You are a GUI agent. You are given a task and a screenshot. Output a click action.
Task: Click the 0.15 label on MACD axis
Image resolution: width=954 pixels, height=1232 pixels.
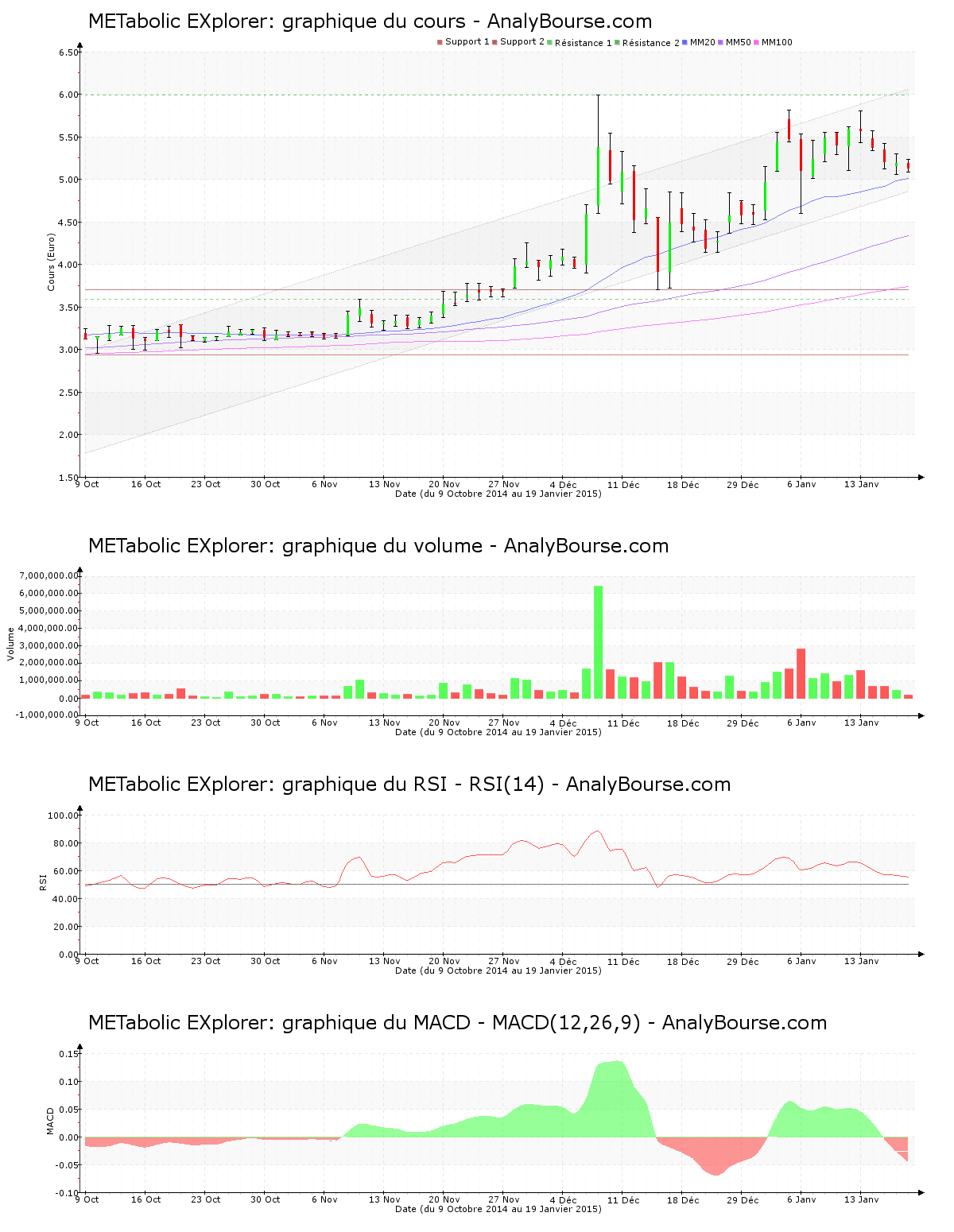(68, 1054)
